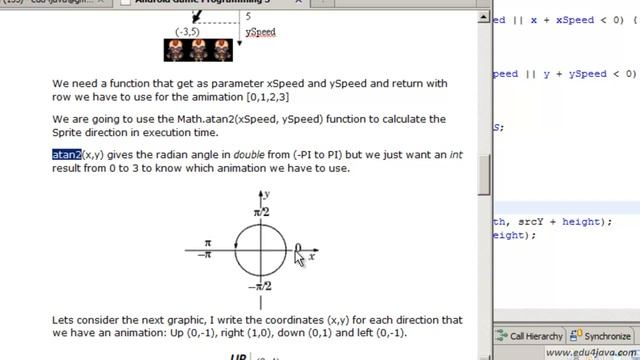Click the code line ending srcY + height);
Image resolution: width=640 pixels, height=360 pixels.
tap(553, 222)
